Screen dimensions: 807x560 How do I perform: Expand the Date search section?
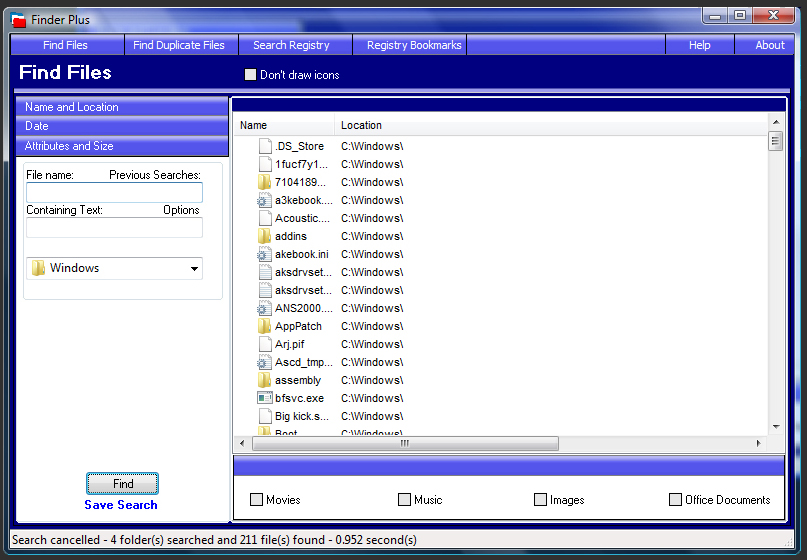(120, 126)
